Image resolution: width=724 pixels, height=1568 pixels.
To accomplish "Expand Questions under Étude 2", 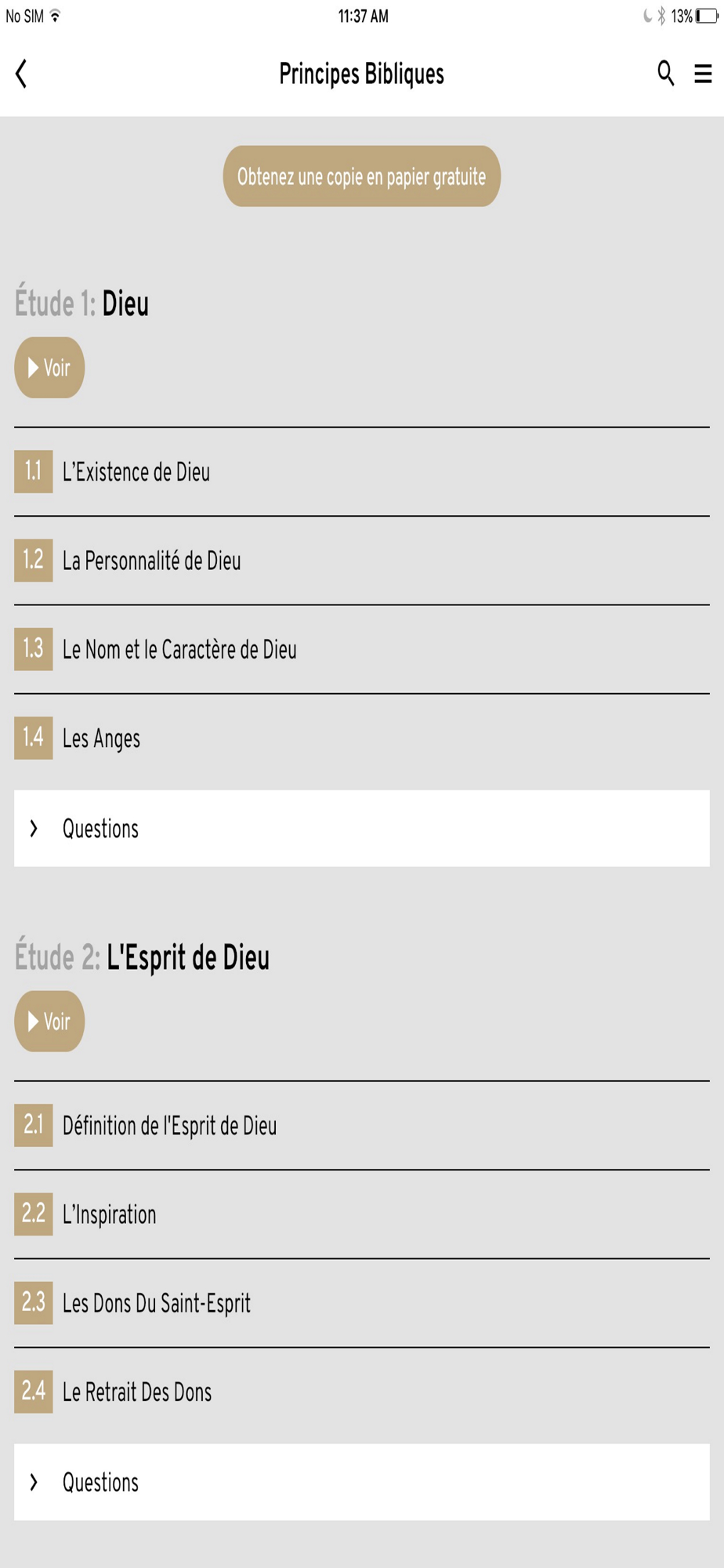I will tap(362, 1483).
